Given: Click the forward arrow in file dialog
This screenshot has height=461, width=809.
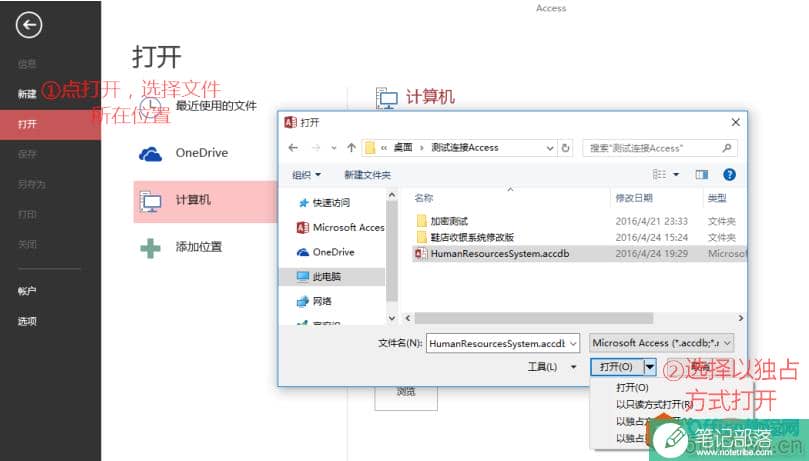Looking at the screenshot, I should coord(316,148).
